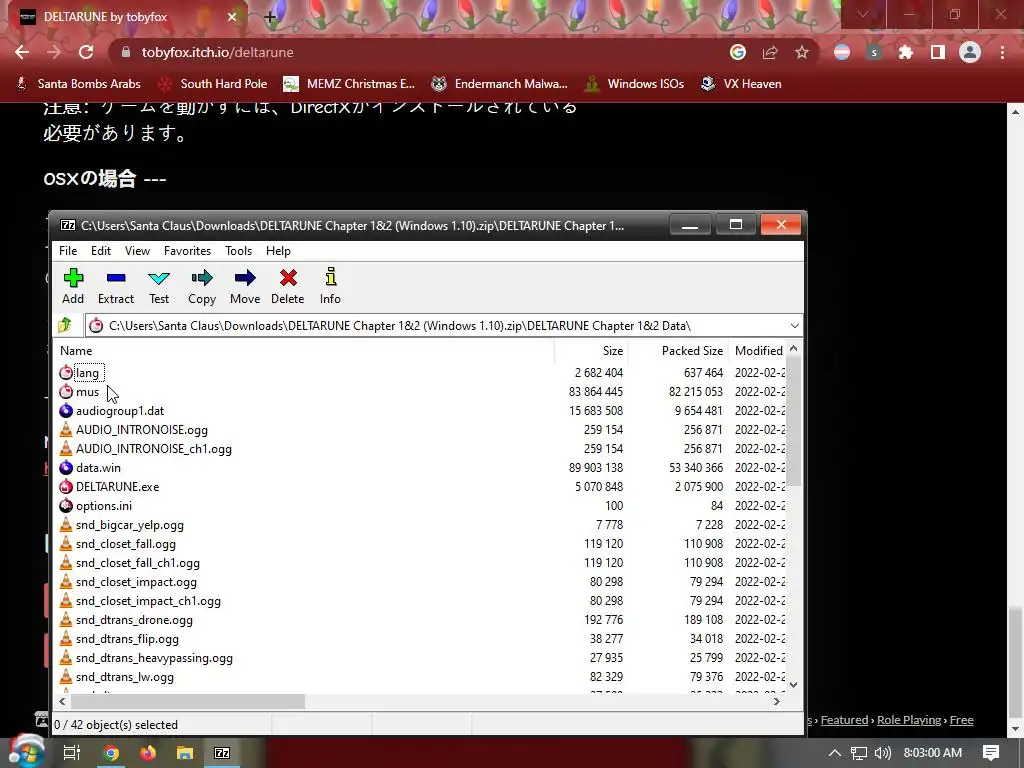Select the options.ini file icon
This screenshot has width=1024, height=768.
point(66,505)
